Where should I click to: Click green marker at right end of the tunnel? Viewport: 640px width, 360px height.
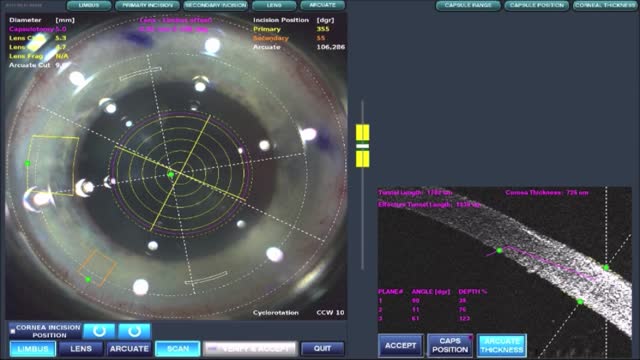(x=606, y=267)
